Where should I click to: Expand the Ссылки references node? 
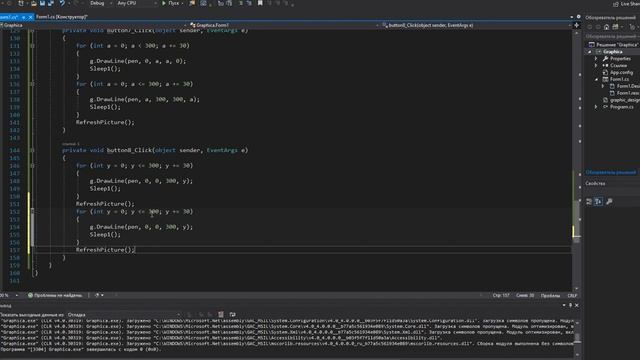[596, 66]
